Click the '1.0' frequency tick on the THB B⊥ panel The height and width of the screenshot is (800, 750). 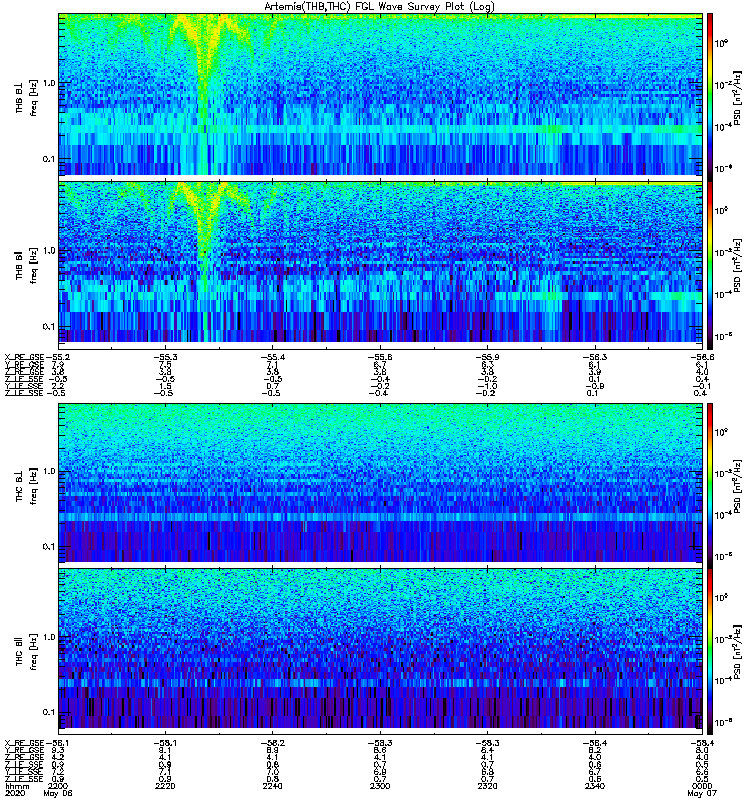[x=49, y=84]
